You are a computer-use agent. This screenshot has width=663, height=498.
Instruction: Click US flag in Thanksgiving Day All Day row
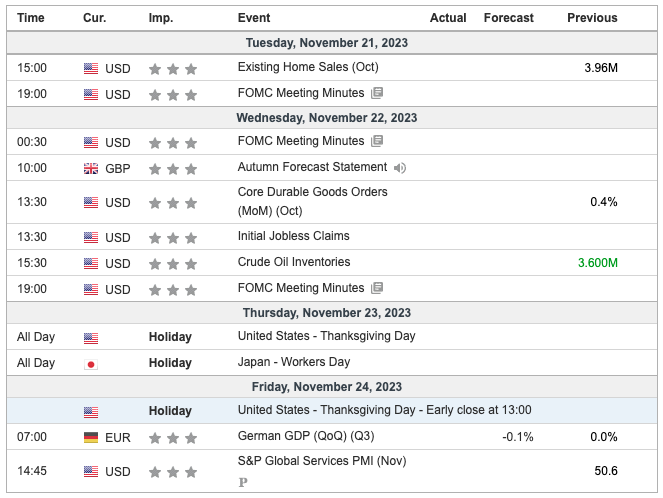pos(91,338)
